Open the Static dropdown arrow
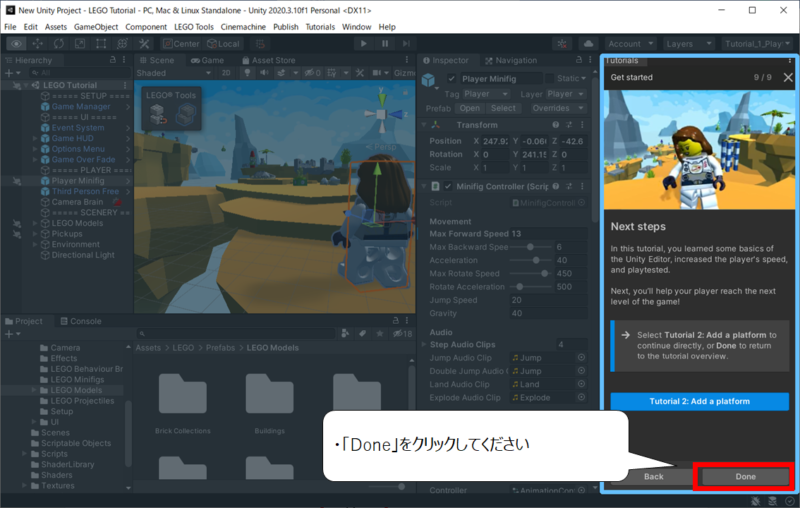Viewport: 800px width, 508px height. (x=583, y=79)
